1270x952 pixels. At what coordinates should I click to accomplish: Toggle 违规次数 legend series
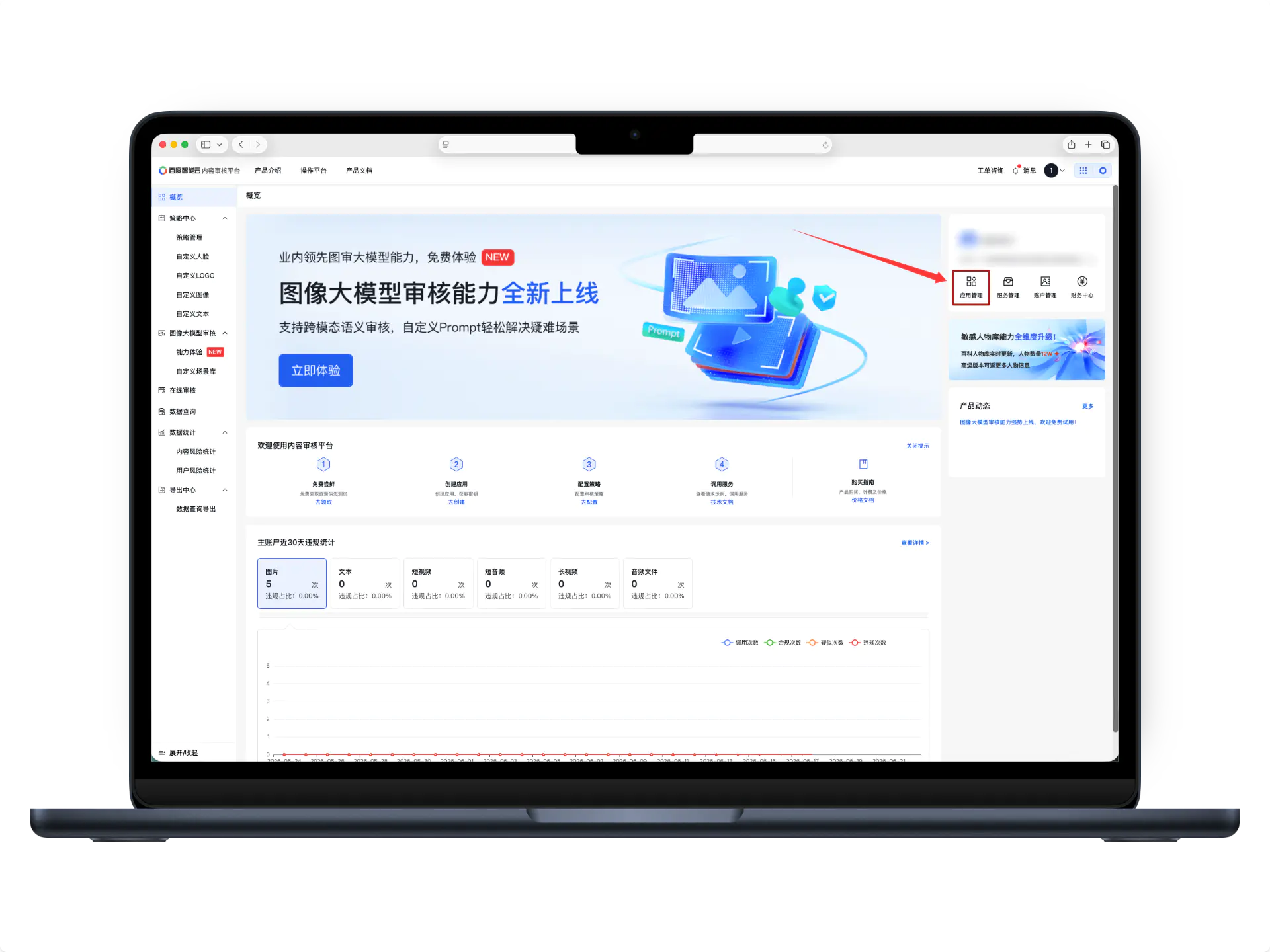click(x=868, y=643)
